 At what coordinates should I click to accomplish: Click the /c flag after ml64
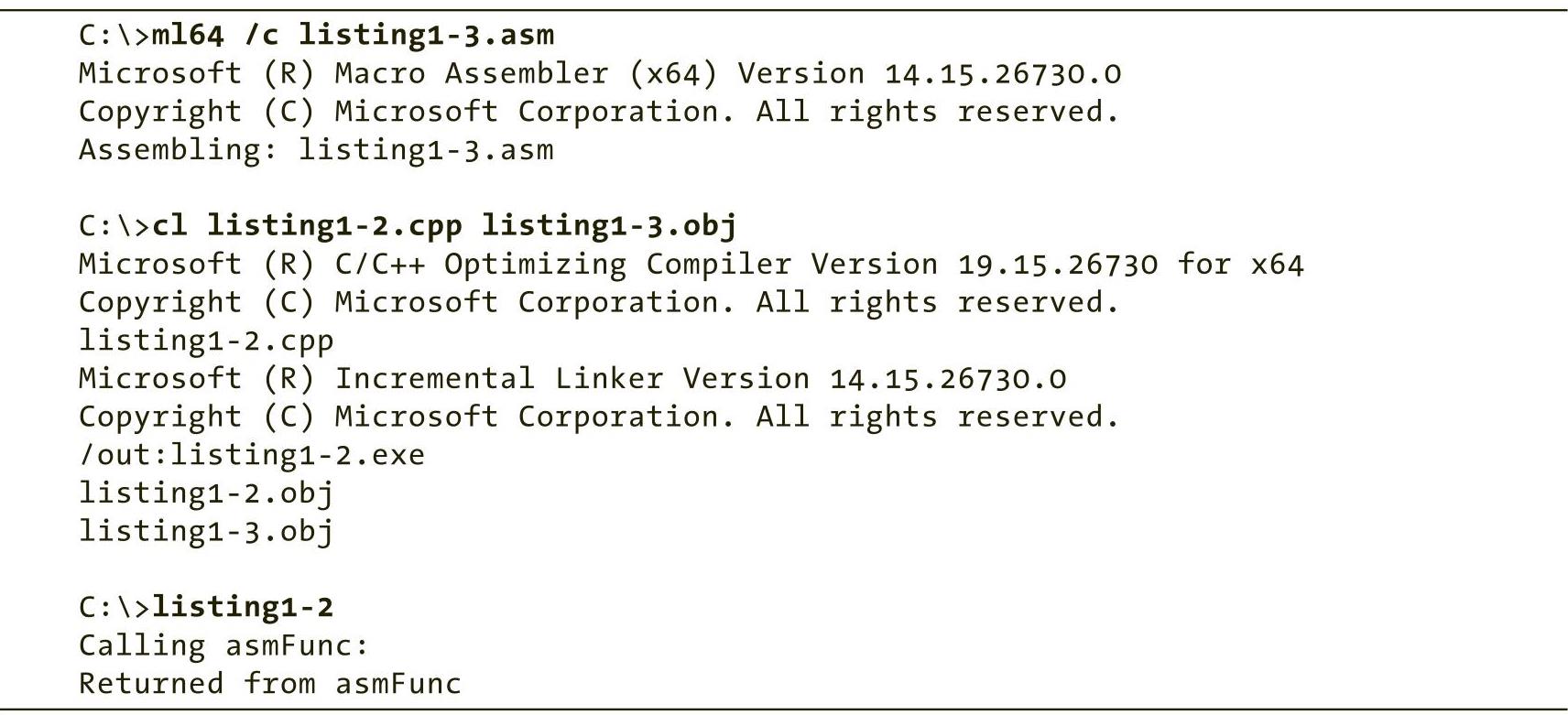coord(261,35)
